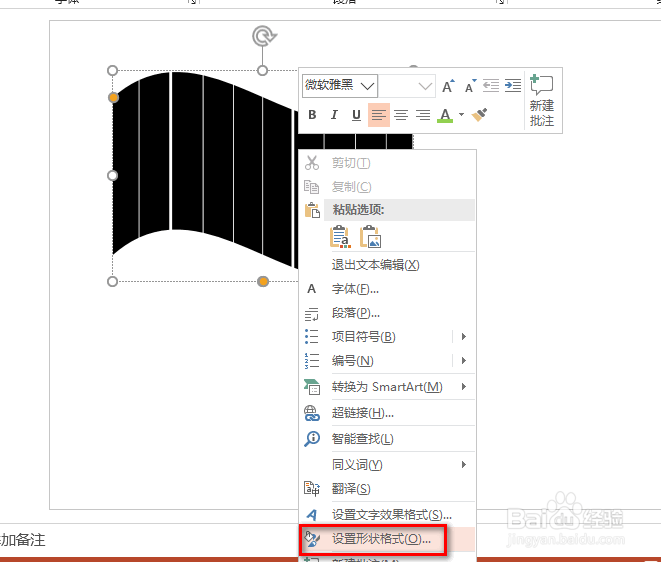
Task: Click 转换为 SmartArt(M) entry
Action: pyautogui.click(x=387, y=387)
